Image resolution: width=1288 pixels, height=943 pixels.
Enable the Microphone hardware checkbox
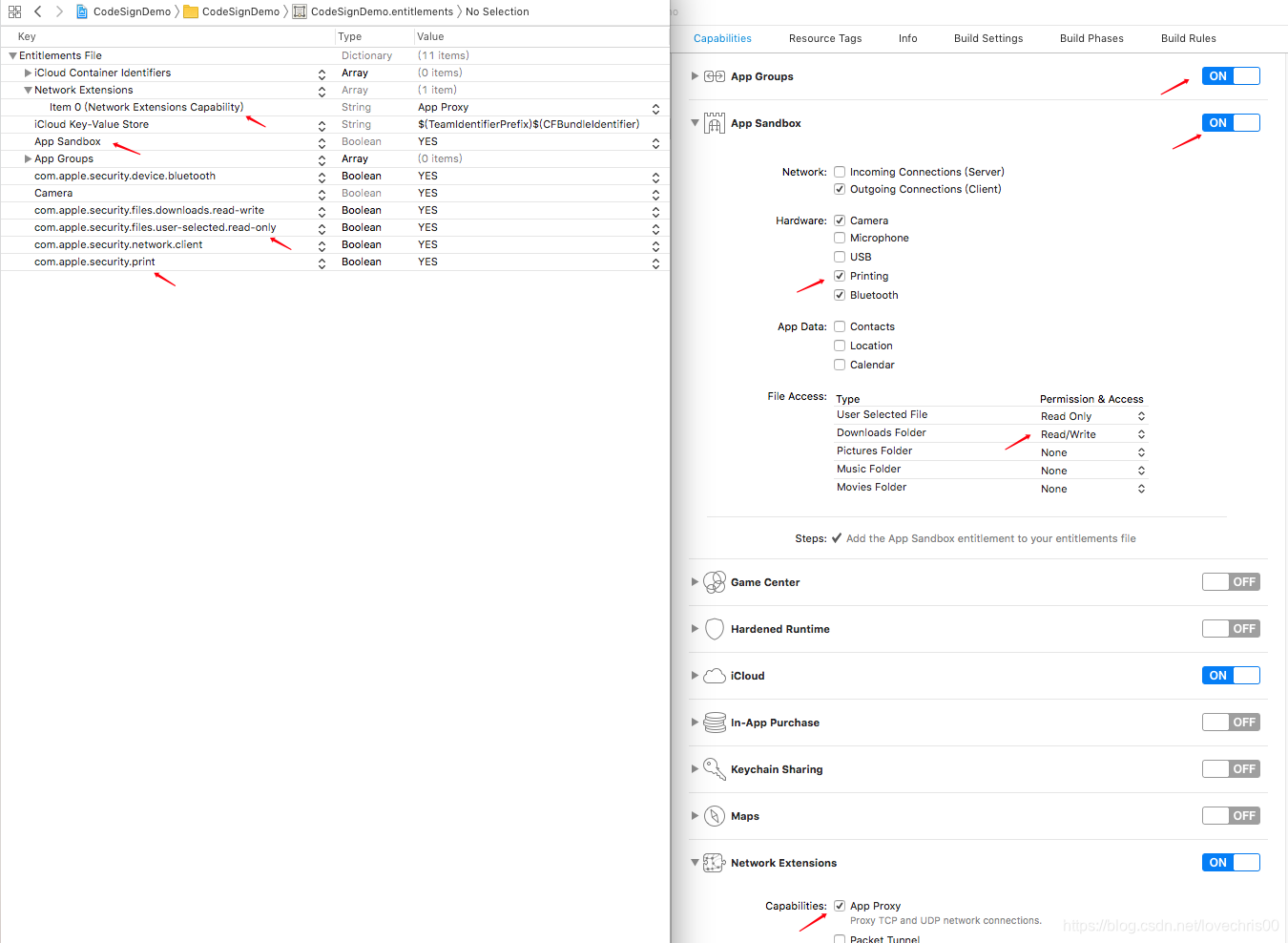tap(840, 238)
